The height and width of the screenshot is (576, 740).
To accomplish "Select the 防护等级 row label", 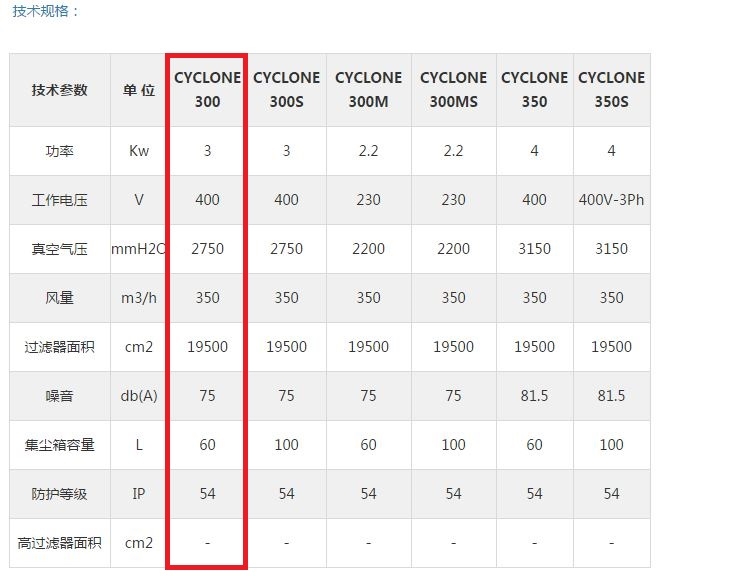I will [x=60, y=494].
